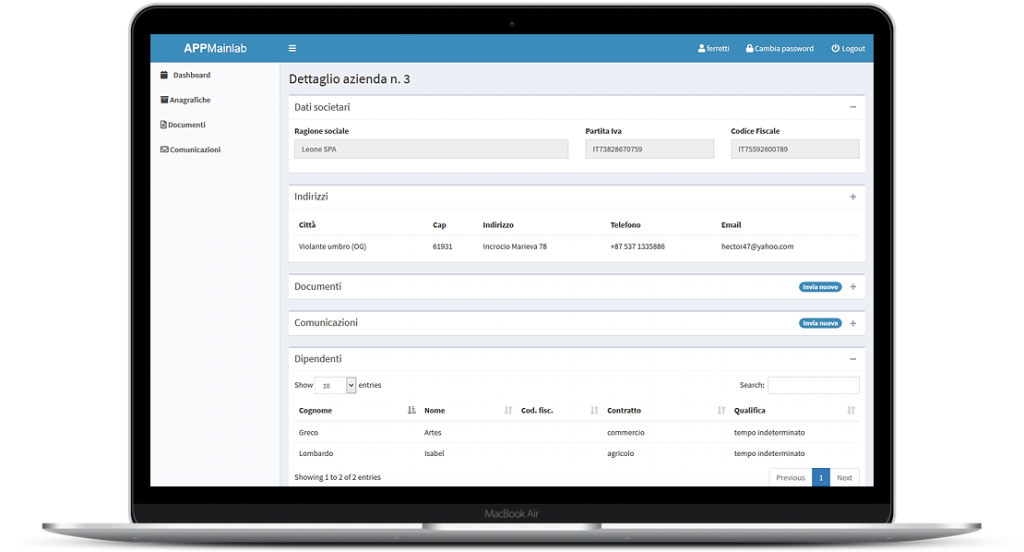
Task: Expand the Documenti panel with plus icon
Action: tap(853, 287)
